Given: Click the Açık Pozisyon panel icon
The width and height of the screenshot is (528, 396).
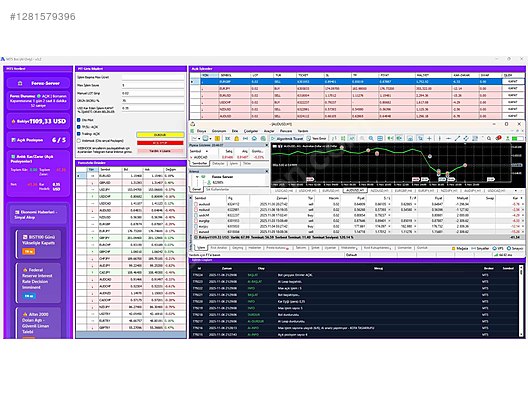Looking at the screenshot, I should coord(13,140).
